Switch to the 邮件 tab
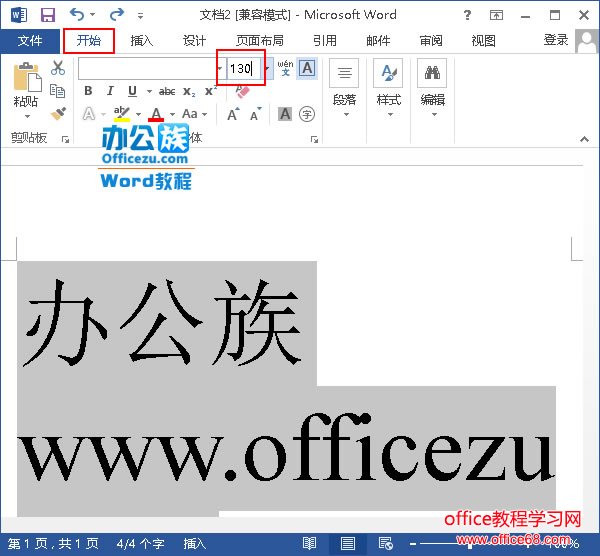The width and height of the screenshot is (600, 556). [x=378, y=41]
